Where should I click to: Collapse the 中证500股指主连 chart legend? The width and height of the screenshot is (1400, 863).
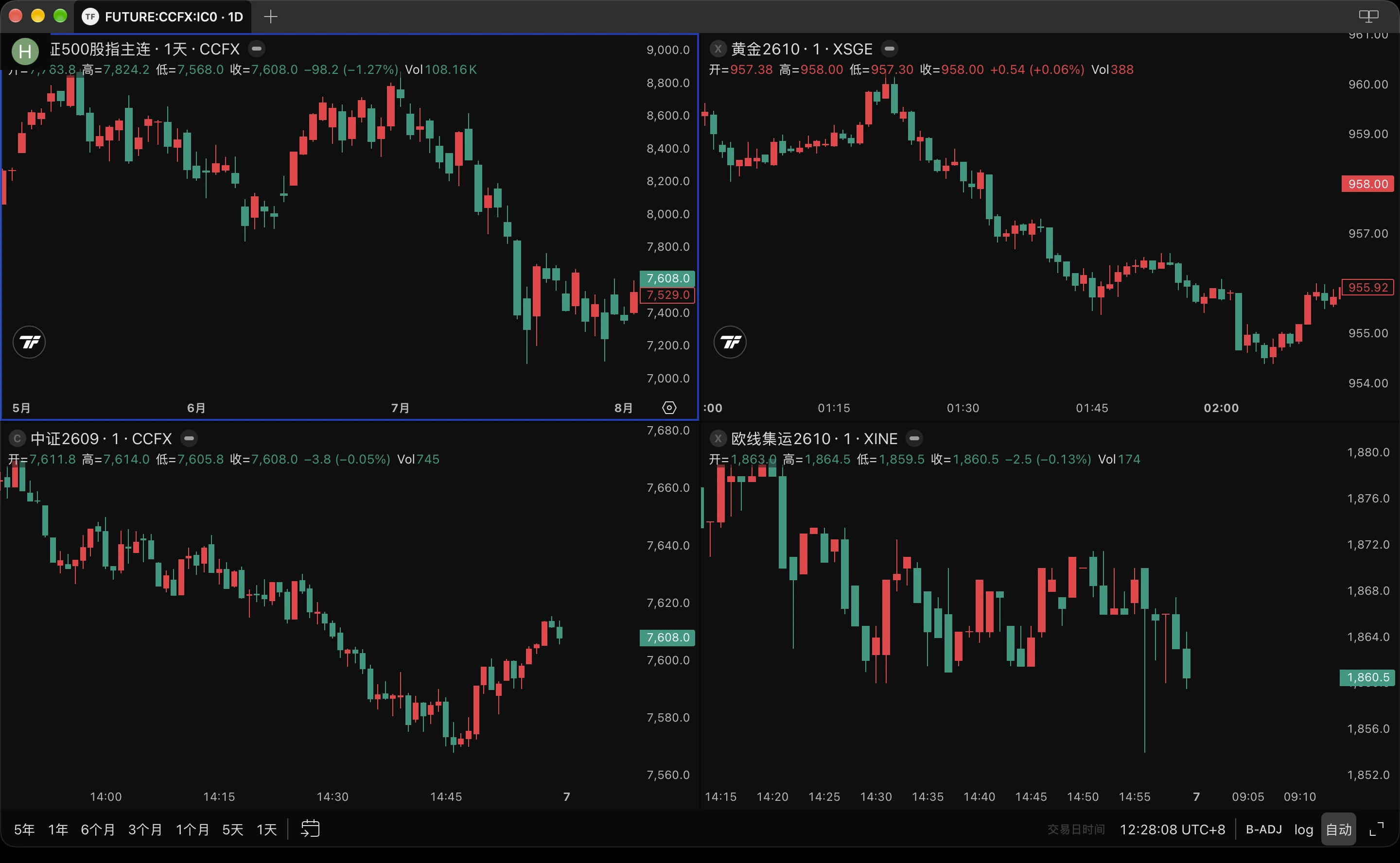click(x=257, y=49)
